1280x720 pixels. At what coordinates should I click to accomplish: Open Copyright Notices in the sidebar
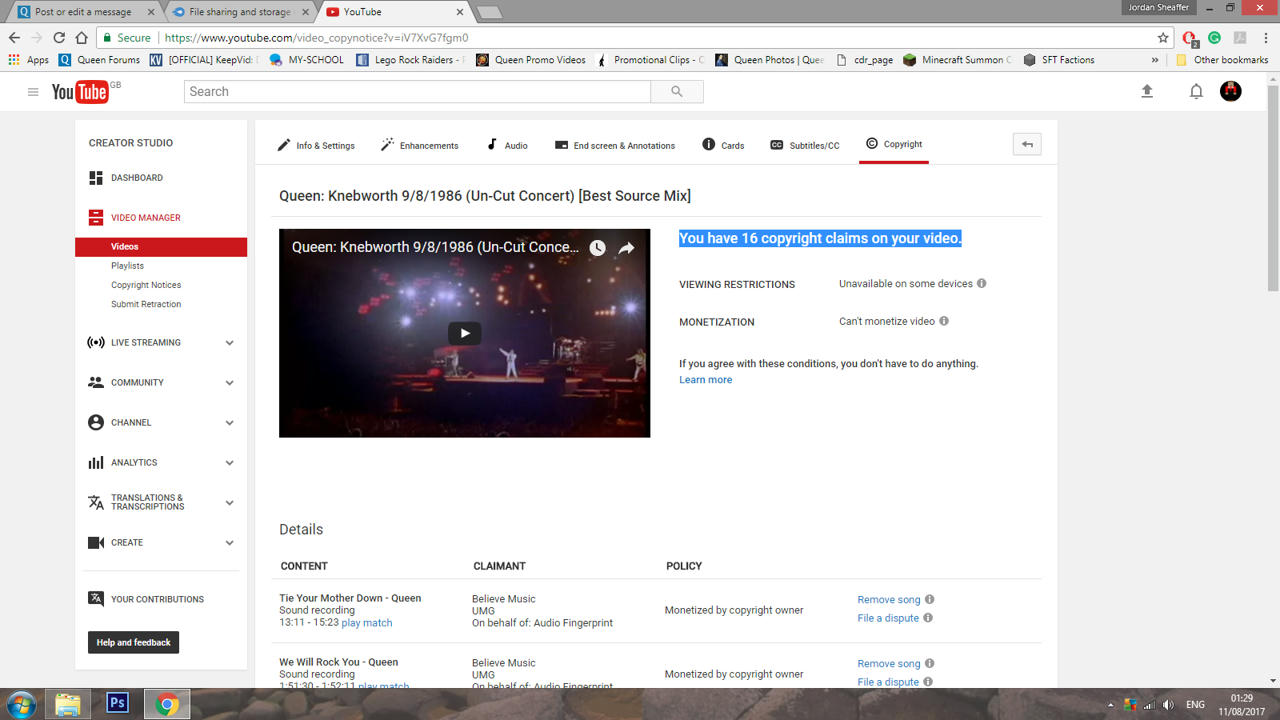point(146,285)
